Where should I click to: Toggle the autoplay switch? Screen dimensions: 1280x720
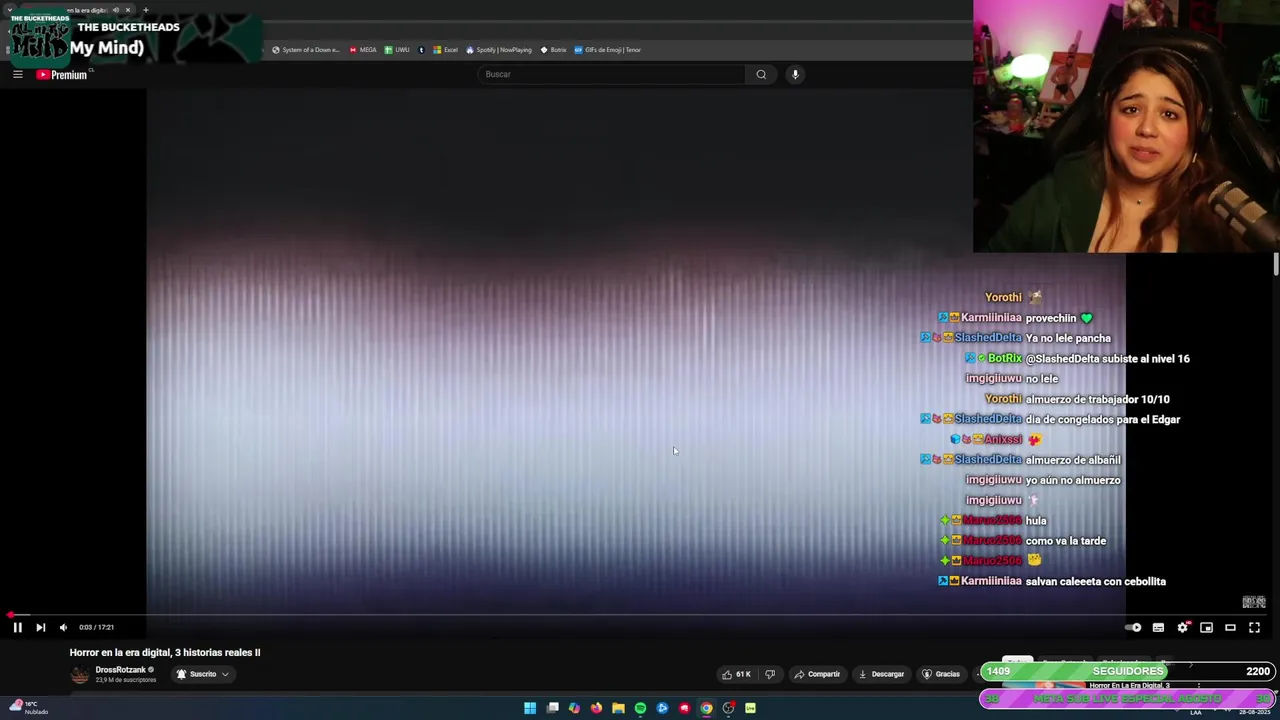(x=1133, y=627)
